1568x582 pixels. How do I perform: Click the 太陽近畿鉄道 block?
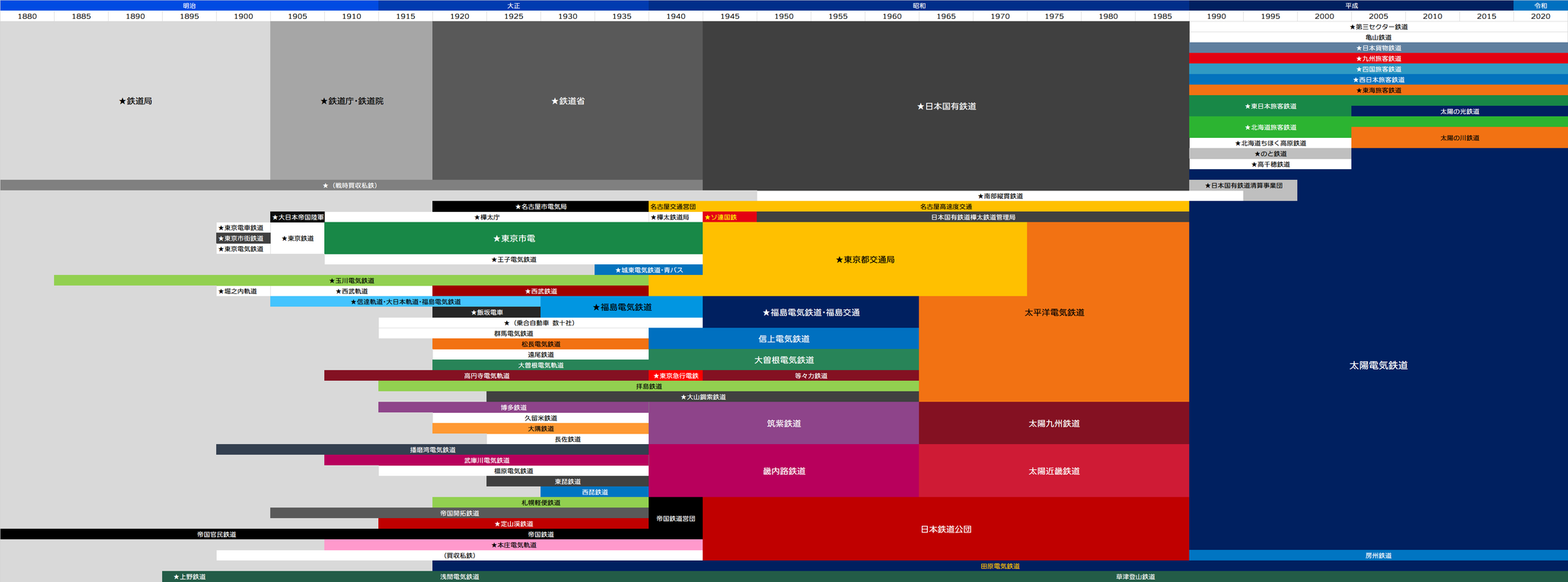(x=1053, y=471)
